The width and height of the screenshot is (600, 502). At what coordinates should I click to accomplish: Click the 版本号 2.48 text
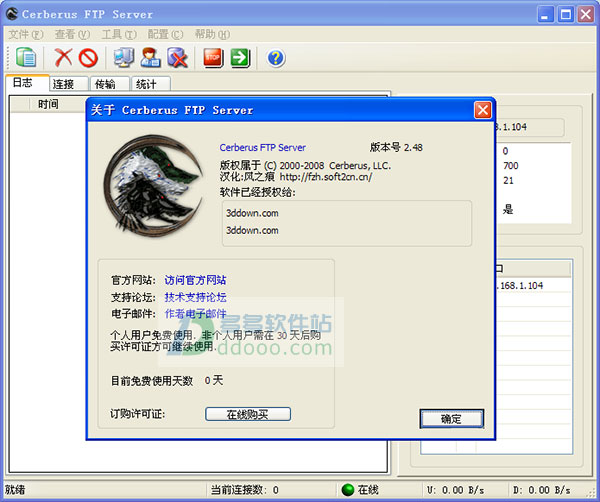pos(396,147)
